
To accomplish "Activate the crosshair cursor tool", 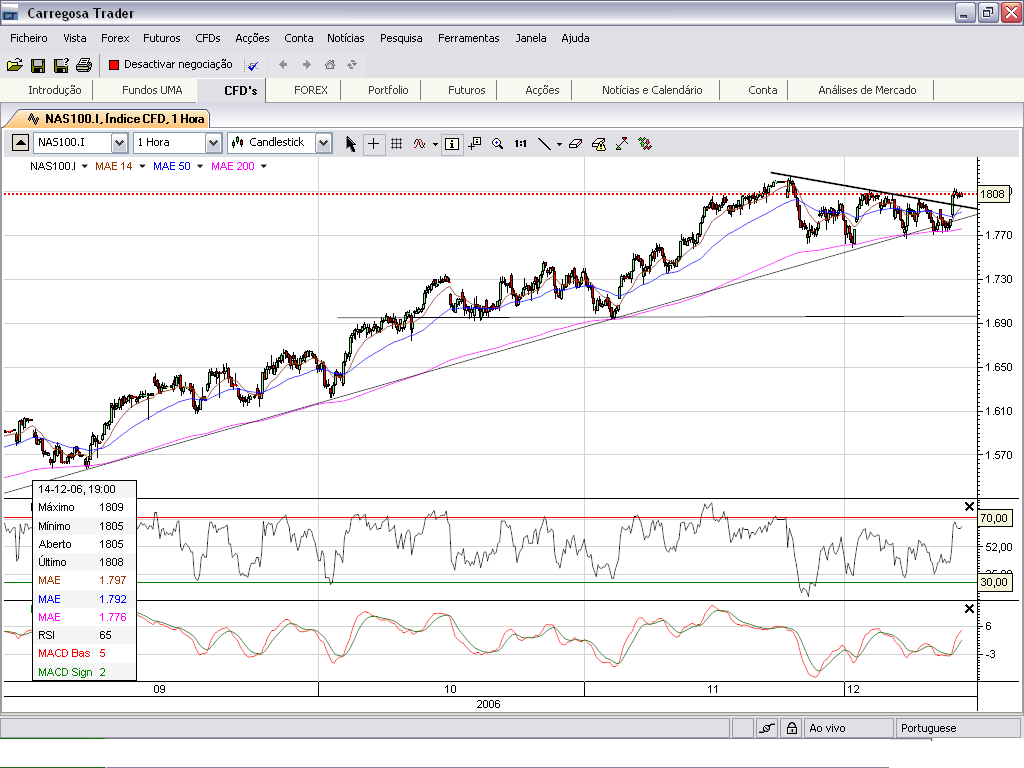I will pyautogui.click(x=373, y=143).
